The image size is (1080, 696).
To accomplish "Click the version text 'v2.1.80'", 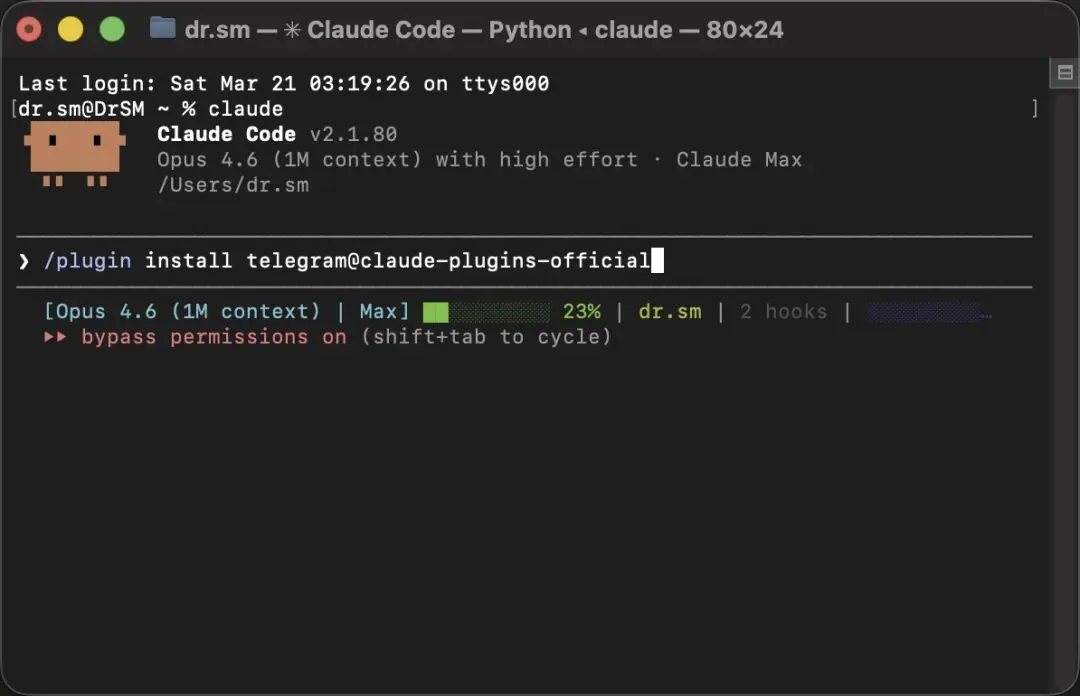I will tap(353, 134).
